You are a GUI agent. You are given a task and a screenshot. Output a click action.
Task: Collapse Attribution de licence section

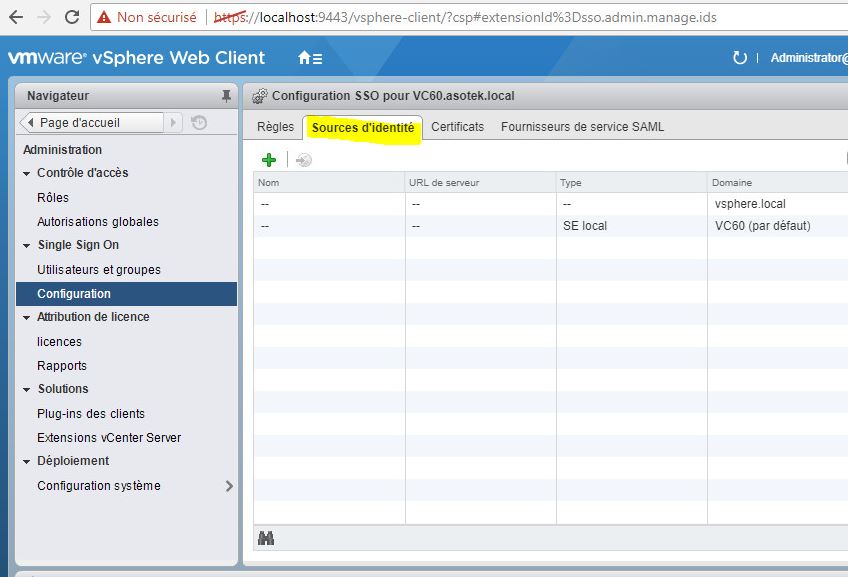[26, 317]
